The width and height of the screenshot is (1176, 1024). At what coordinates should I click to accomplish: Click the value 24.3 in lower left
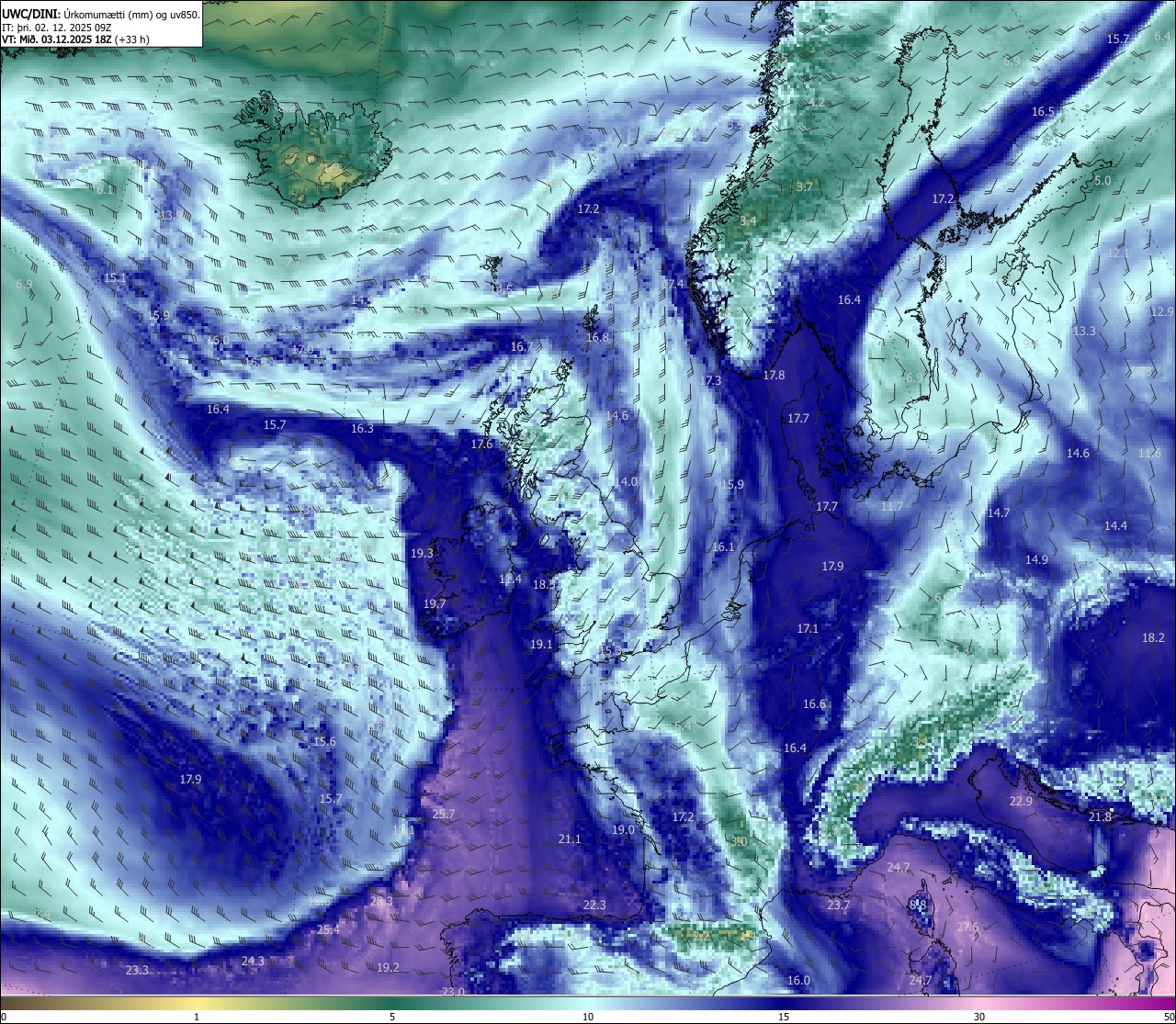pyautogui.click(x=253, y=961)
